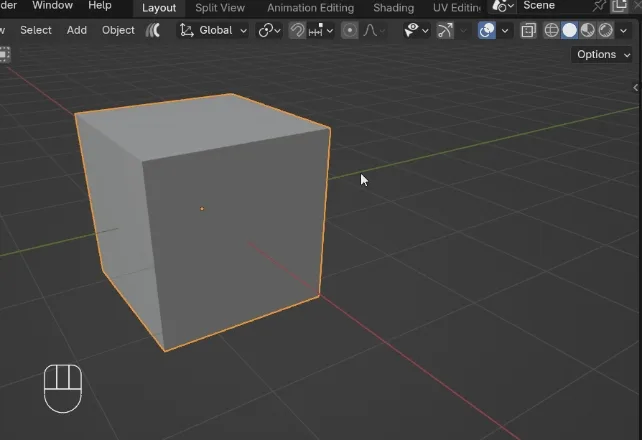Open the Object menu in viewport header

[x=118, y=30]
